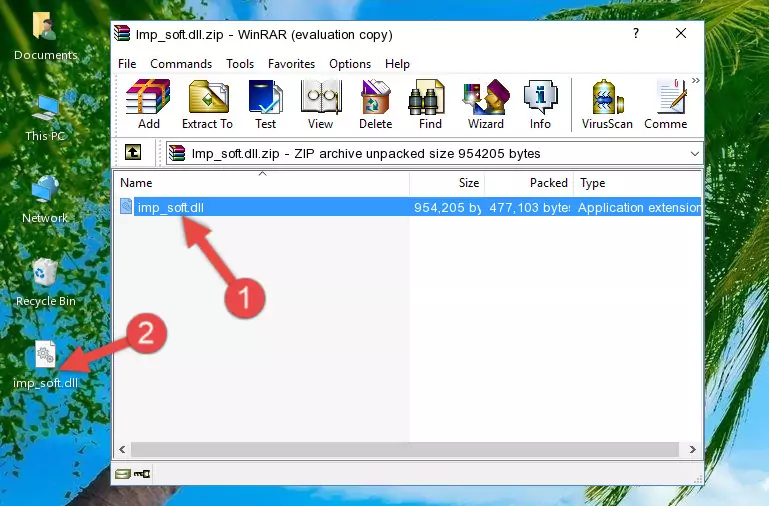Click the password key status bar icon

pyautogui.click(x=142, y=474)
